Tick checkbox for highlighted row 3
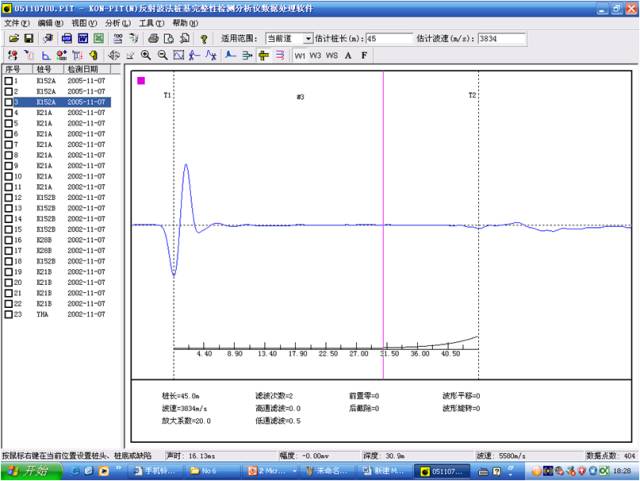The width and height of the screenshot is (640, 481). click(8, 102)
